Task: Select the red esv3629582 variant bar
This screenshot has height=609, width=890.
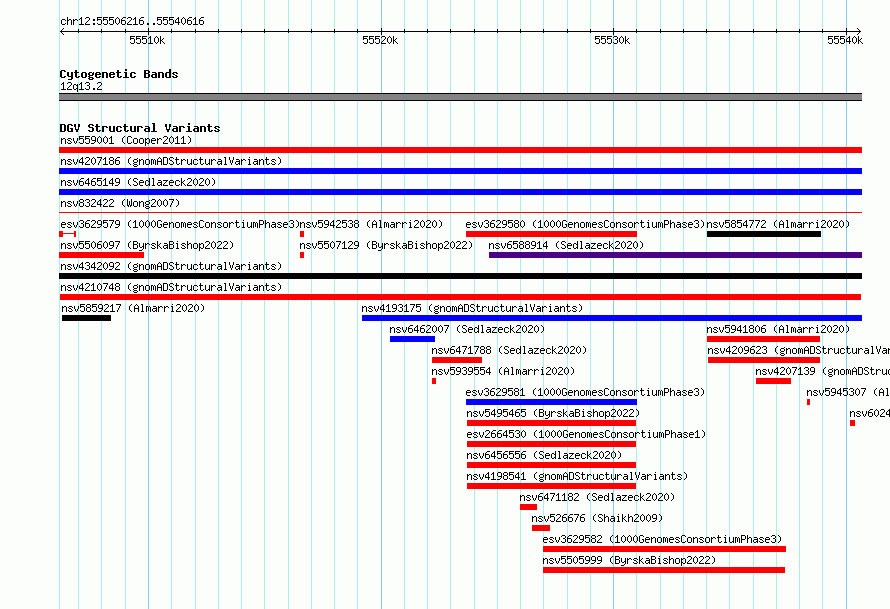Action: pos(664,549)
